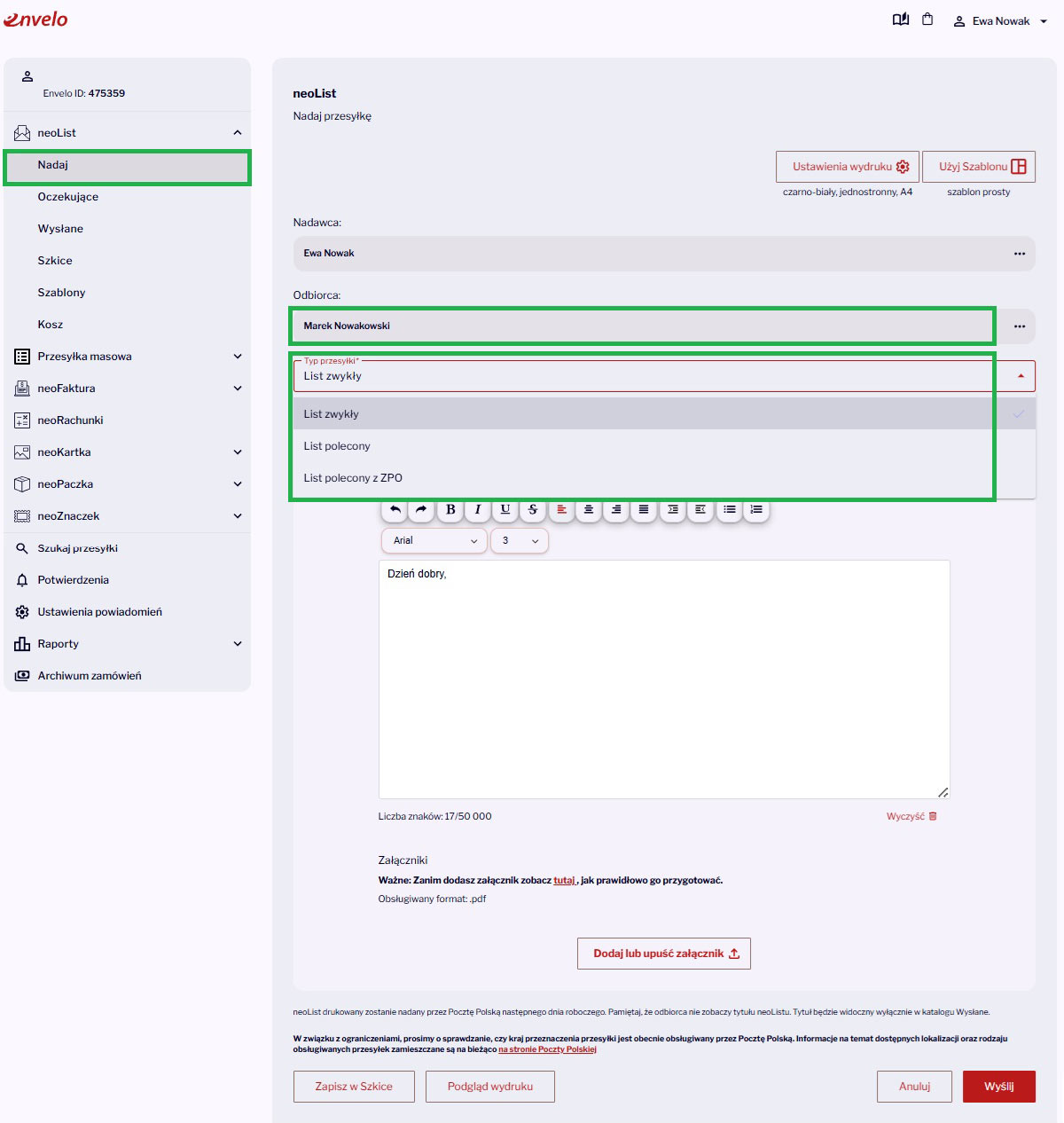
Task: Apply strikethrough formatting
Action: [533, 509]
